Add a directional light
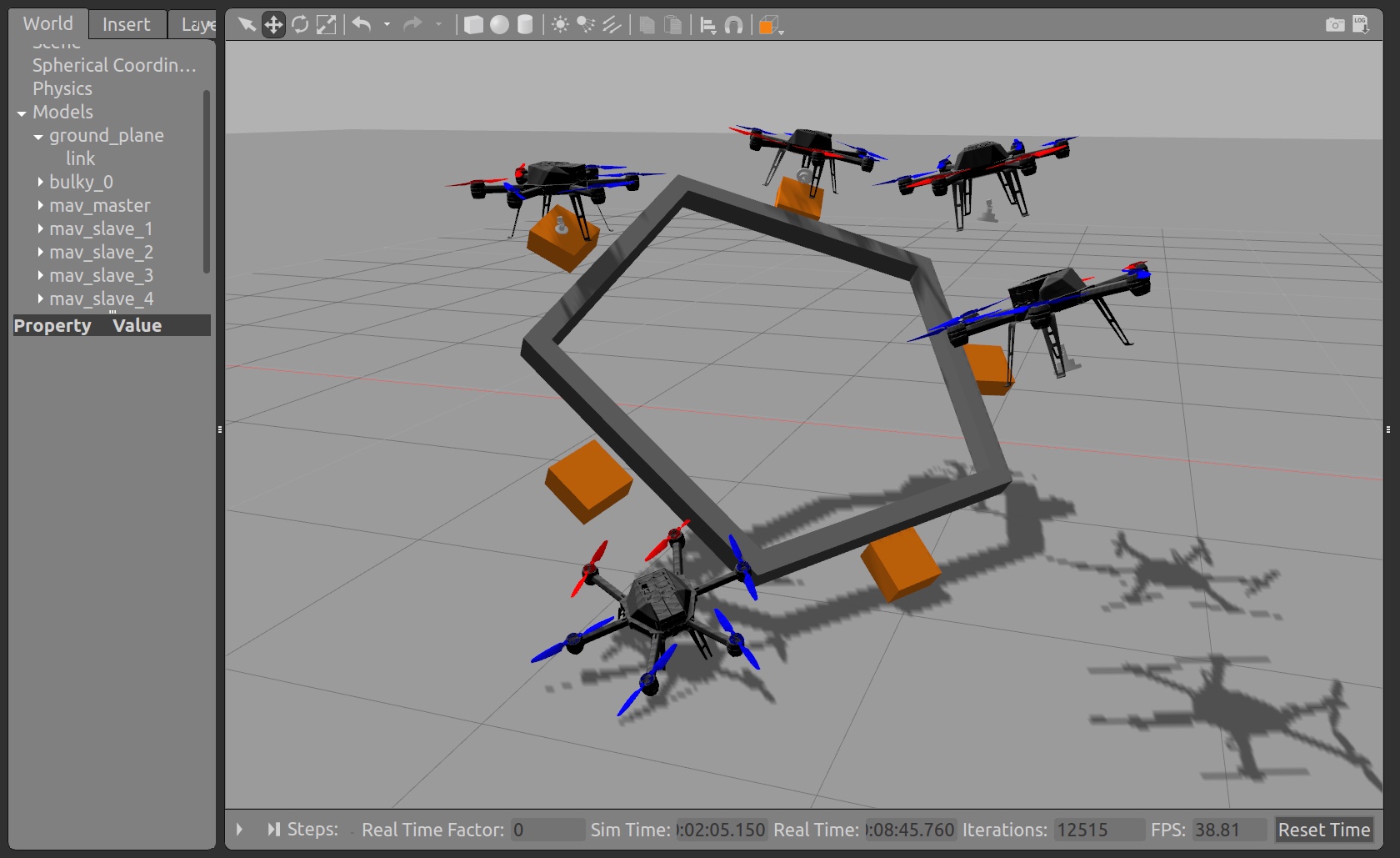 tap(612, 25)
